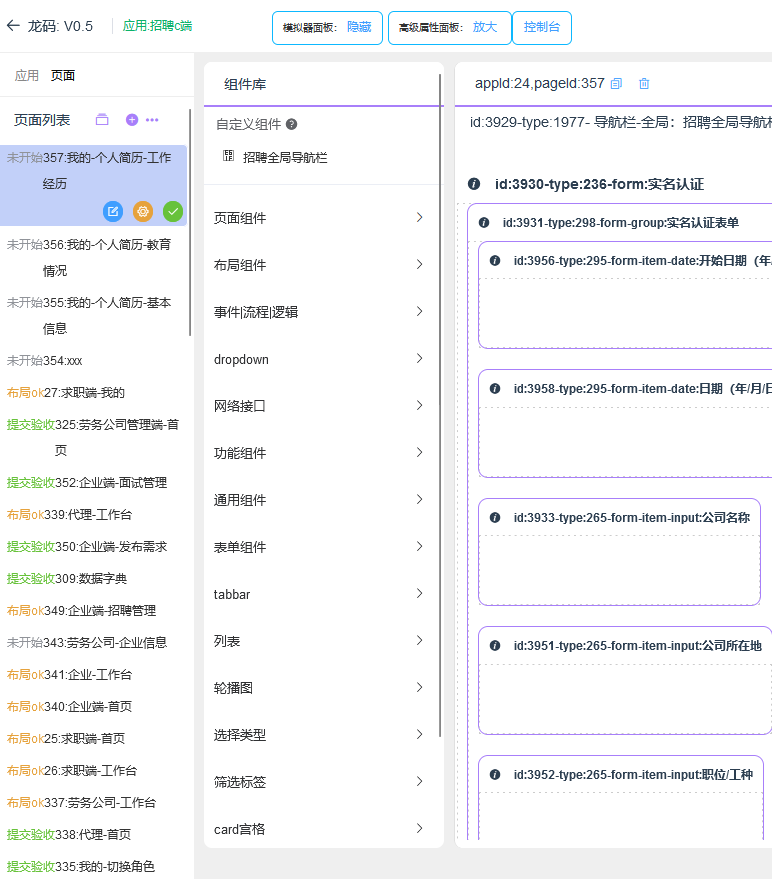Image resolution: width=772 pixels, height=881 pixels.
Task: Click the trash delete icon beside pageId:357
Action: [x=644, y=84]
